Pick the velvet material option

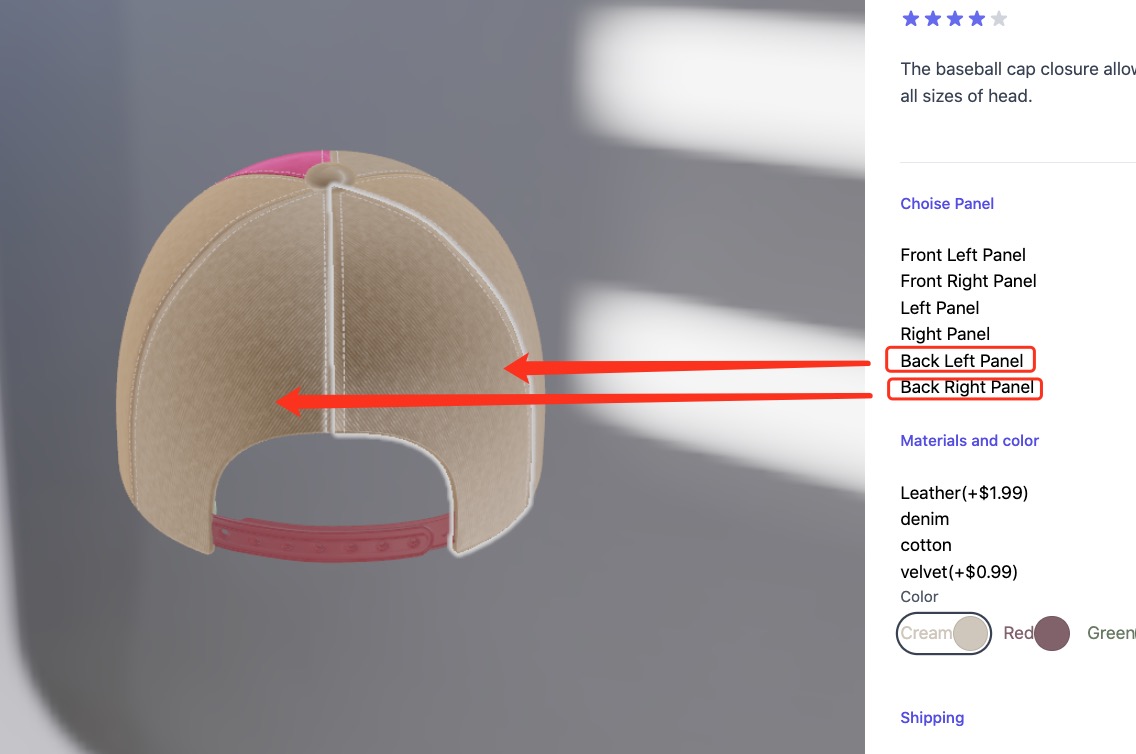958,572
